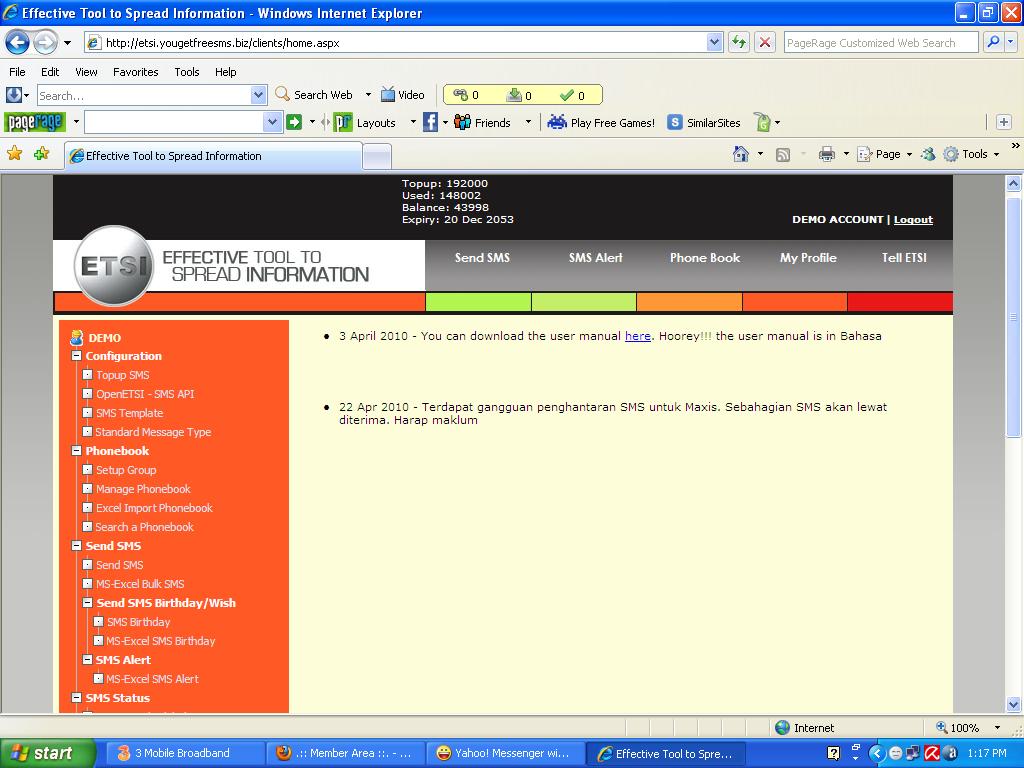Open the Friends toolbar button

coord(482,122)
